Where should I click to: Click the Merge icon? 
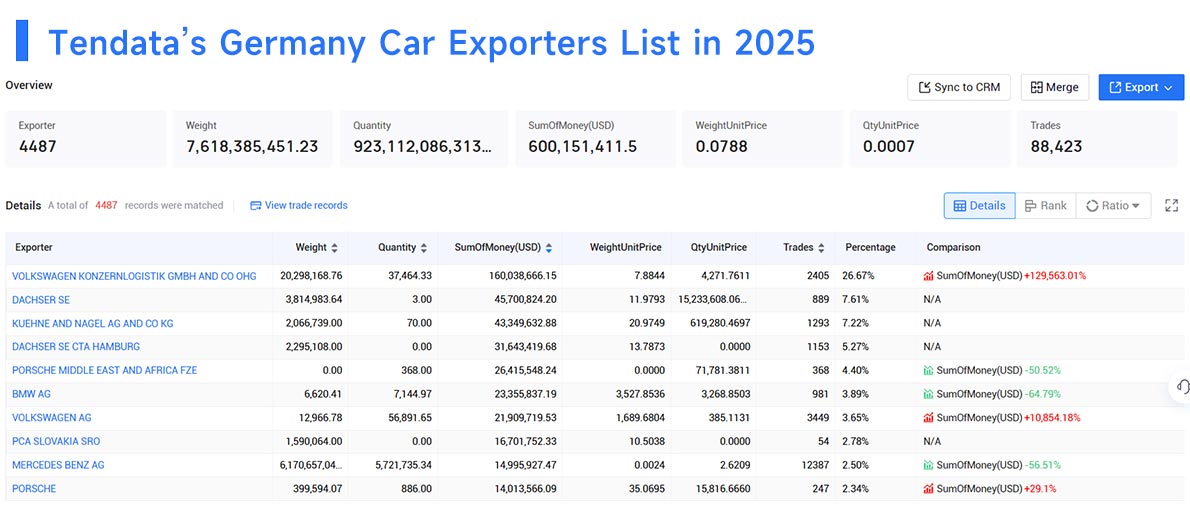click(1037, 87)
